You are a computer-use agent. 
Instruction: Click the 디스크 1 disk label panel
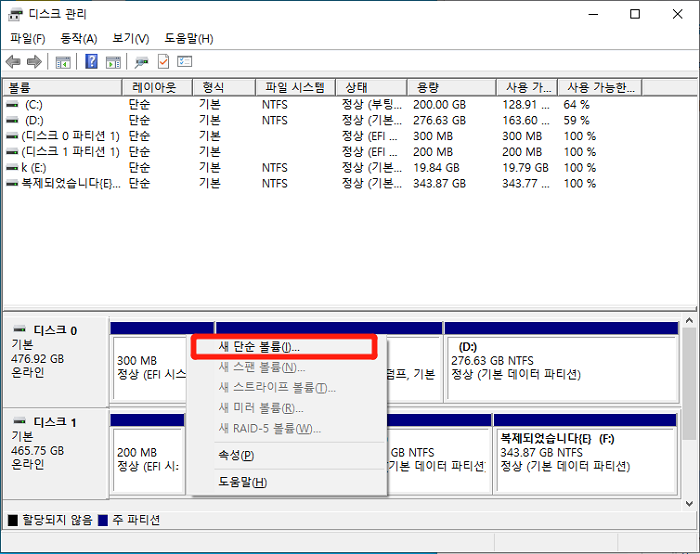(x=55, y=451)
